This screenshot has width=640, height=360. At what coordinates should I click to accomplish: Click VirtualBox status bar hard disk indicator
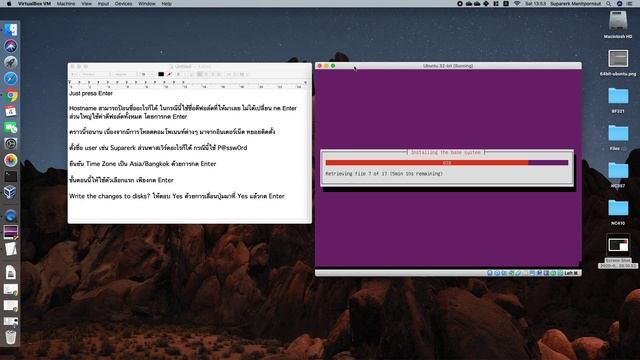489,273
